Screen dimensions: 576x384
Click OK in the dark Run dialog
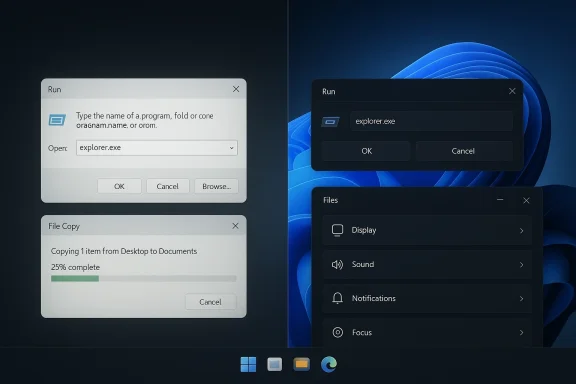pos(366,151)
